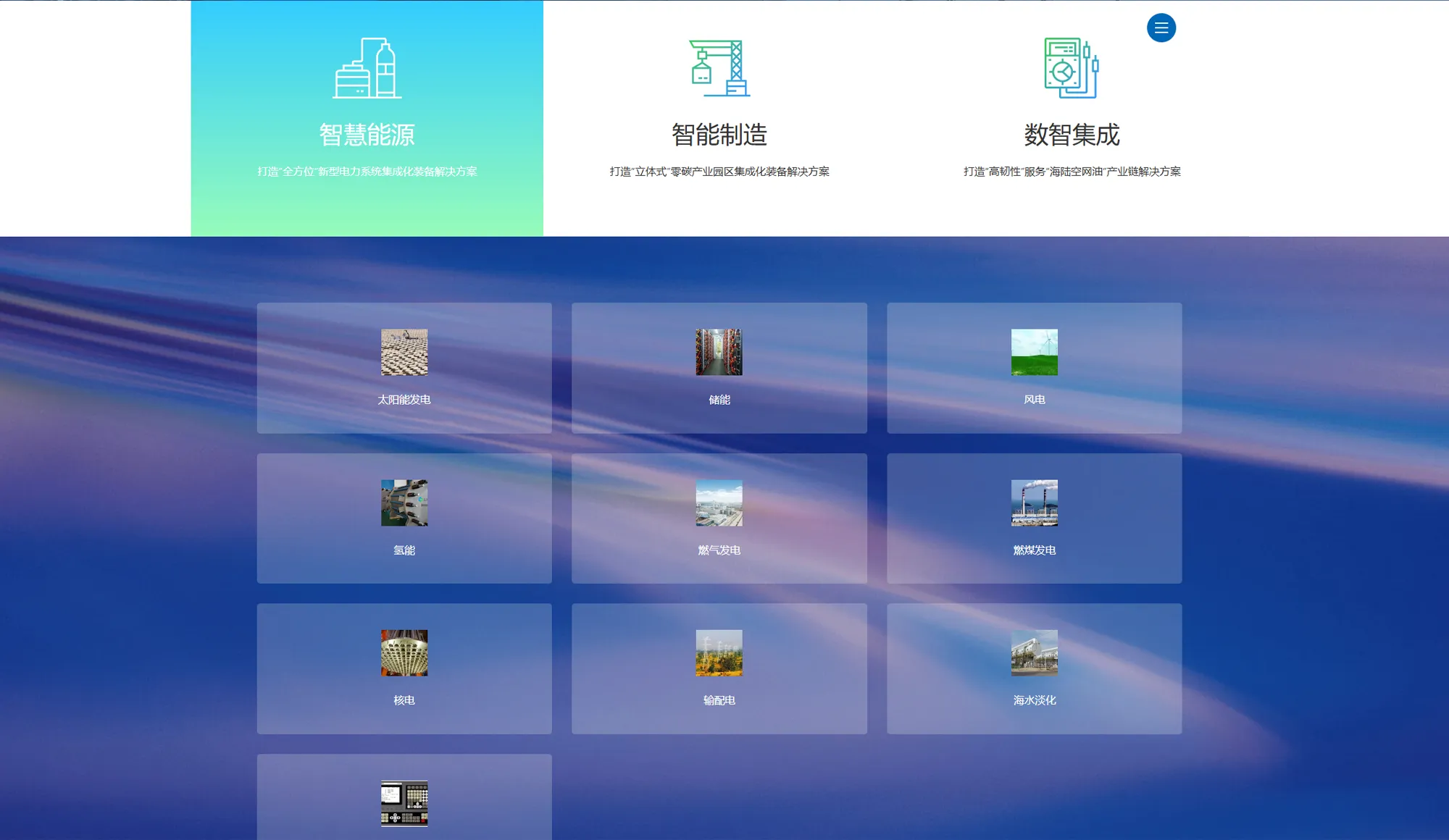Open the 储能 energy storage thumbnail
The image size is (1449, 840).
(x=719, y=353)
